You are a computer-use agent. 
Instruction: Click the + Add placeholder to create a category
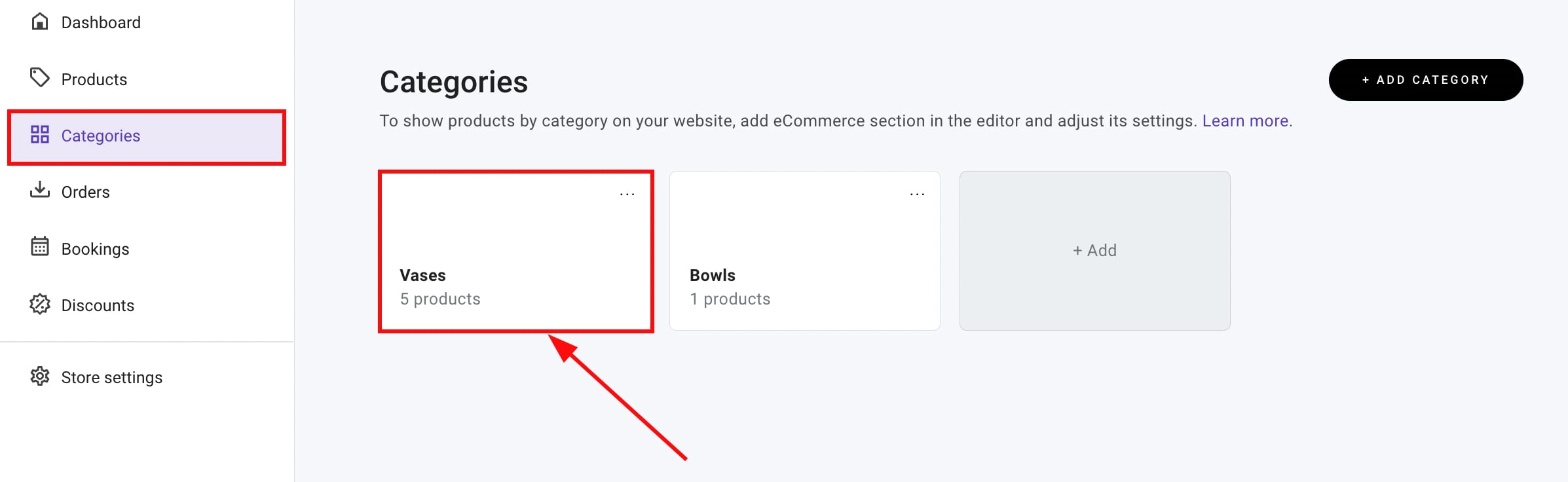pos(1095,250)
